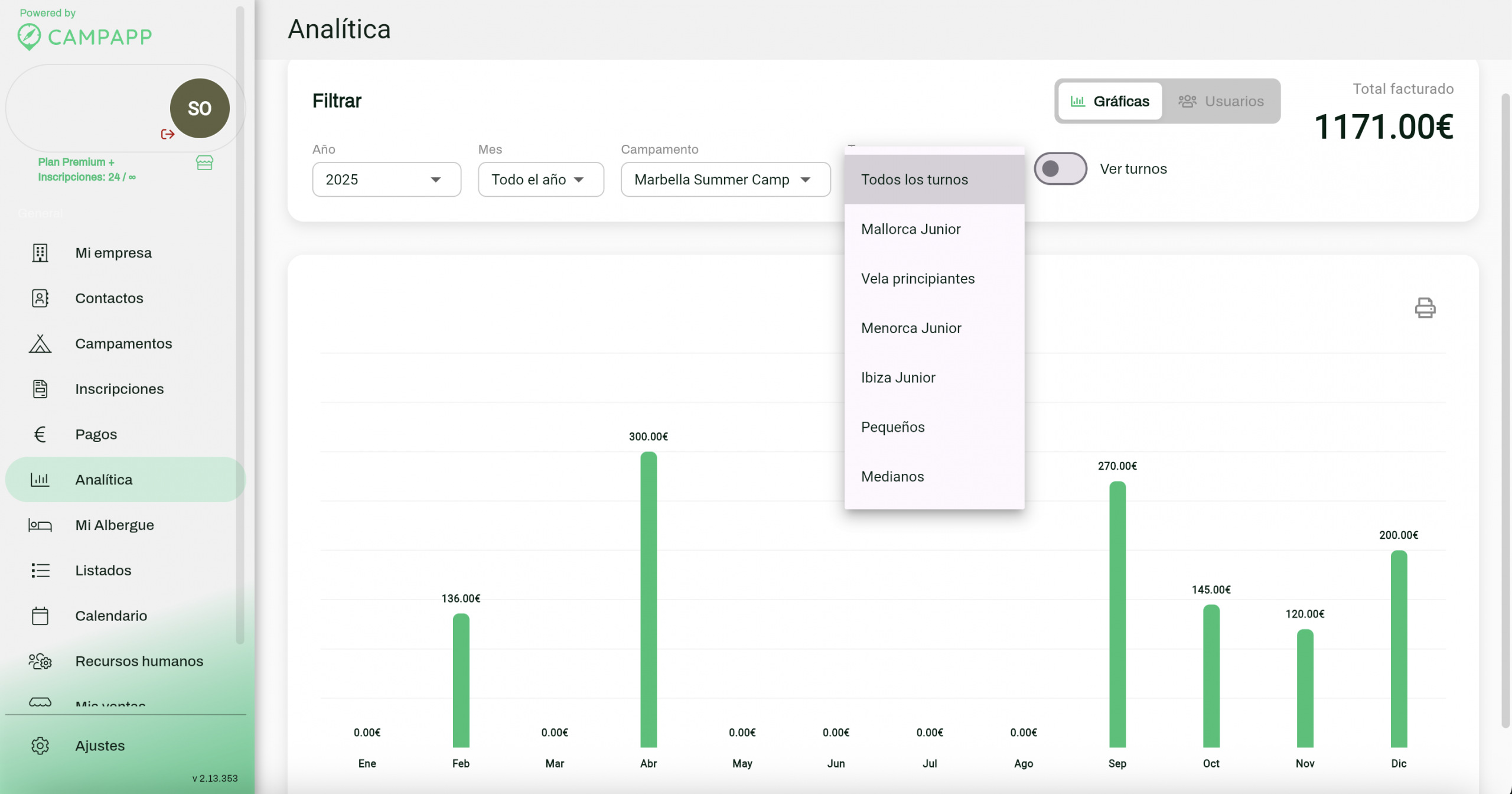Switch to the Usuarios tab
The width and height of the screenshot is (1512, 794).
point(1221,102)
